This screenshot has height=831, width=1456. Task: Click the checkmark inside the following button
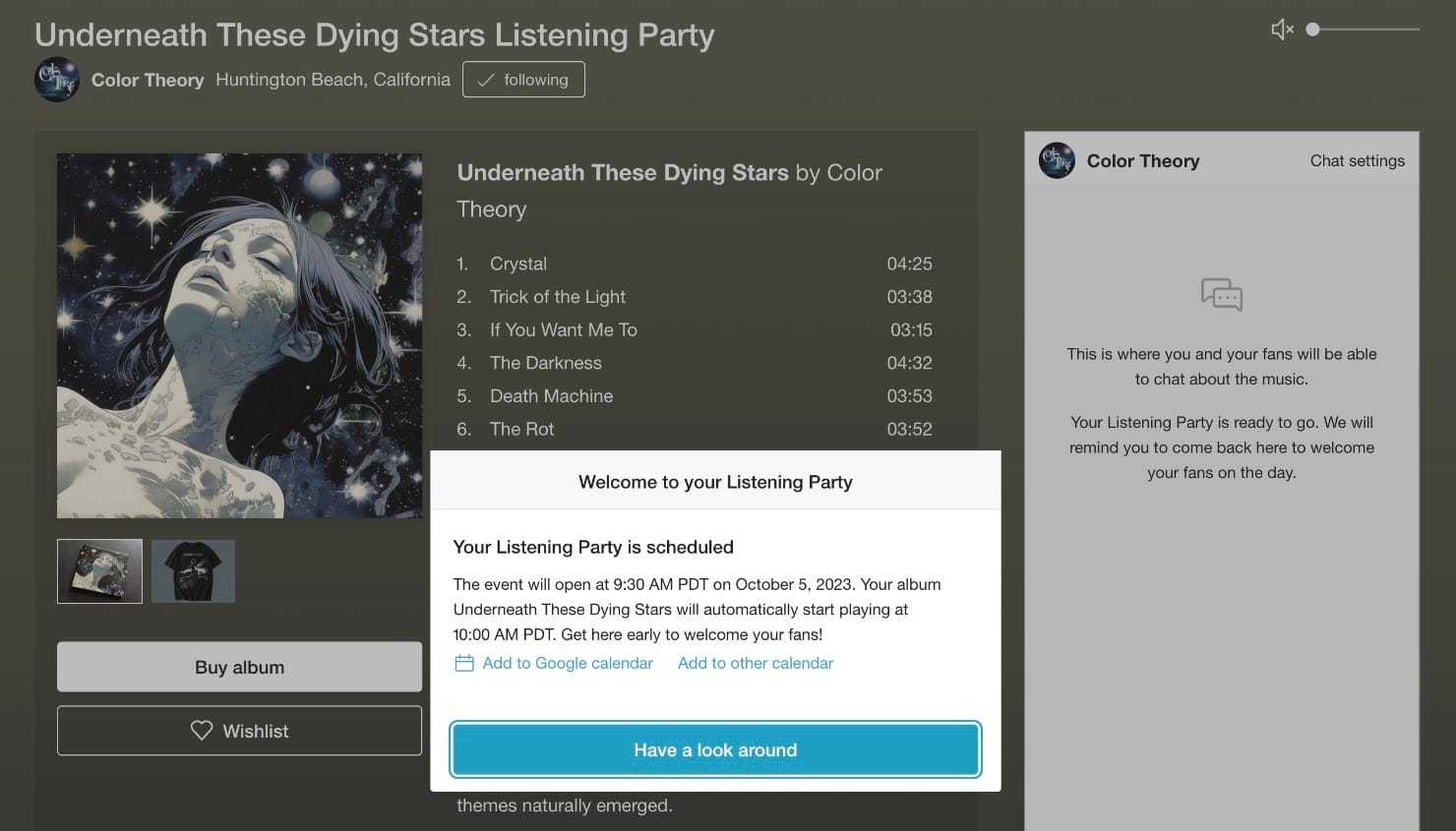485,80
